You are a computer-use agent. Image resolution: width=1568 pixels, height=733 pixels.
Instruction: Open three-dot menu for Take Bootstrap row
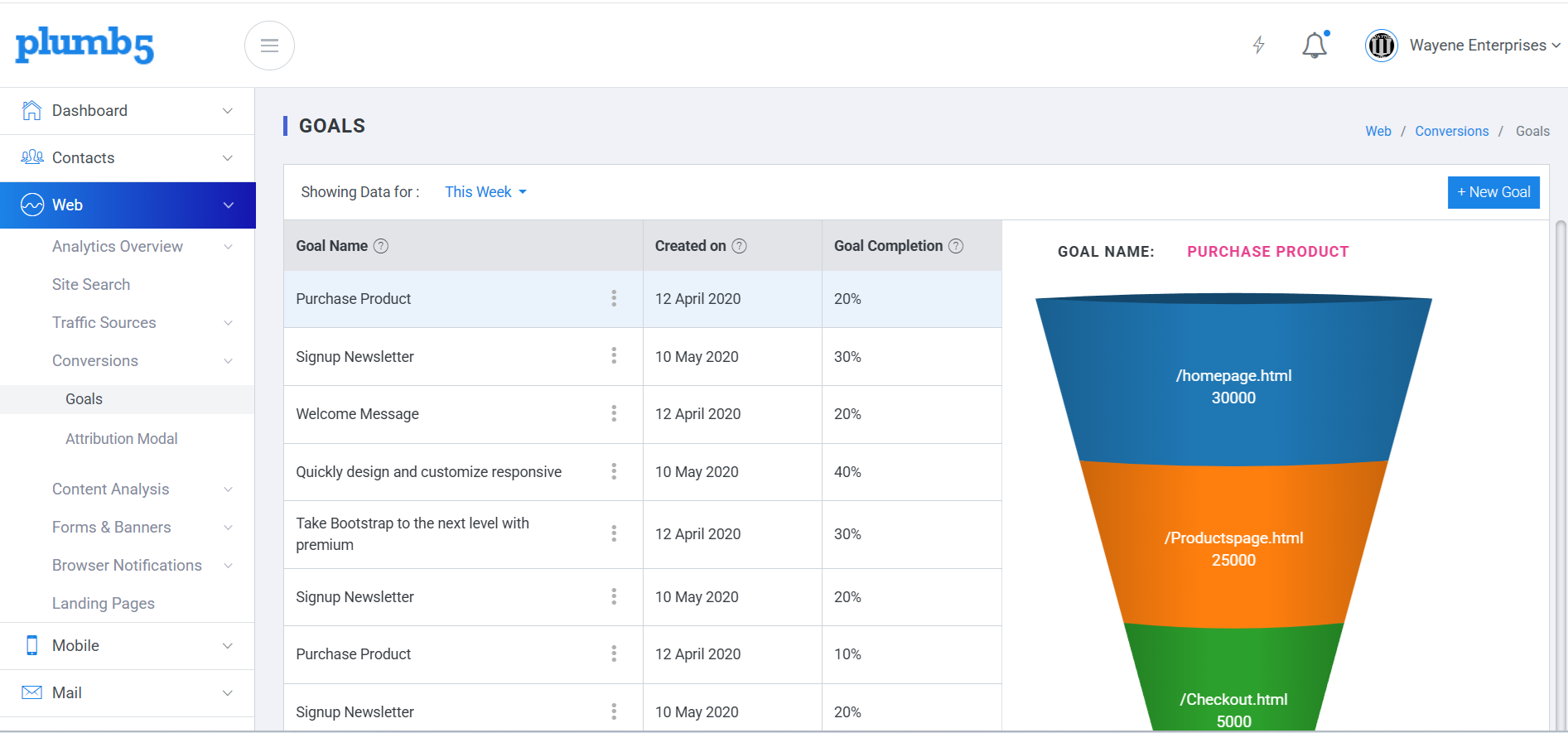[x=614, y=533]
